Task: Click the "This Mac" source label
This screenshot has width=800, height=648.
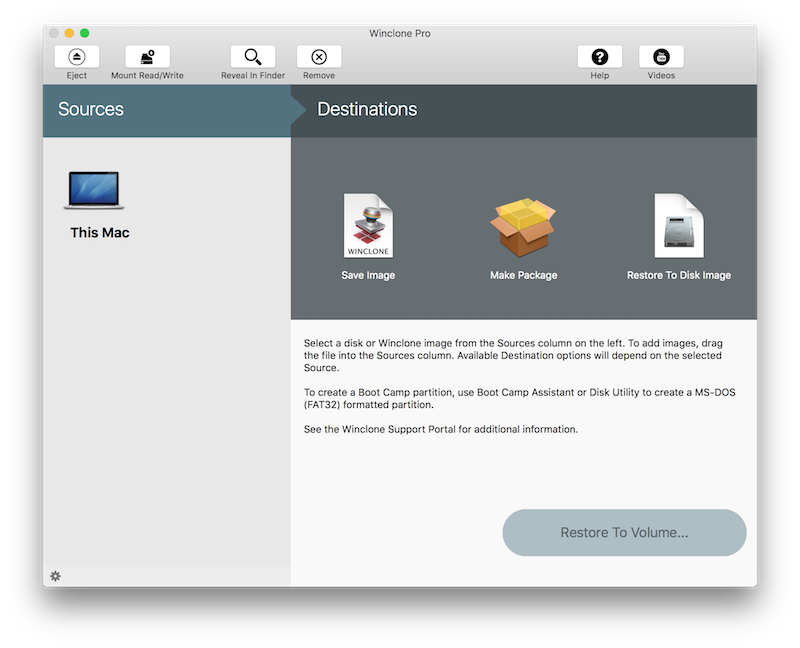Action: [100, 233]
